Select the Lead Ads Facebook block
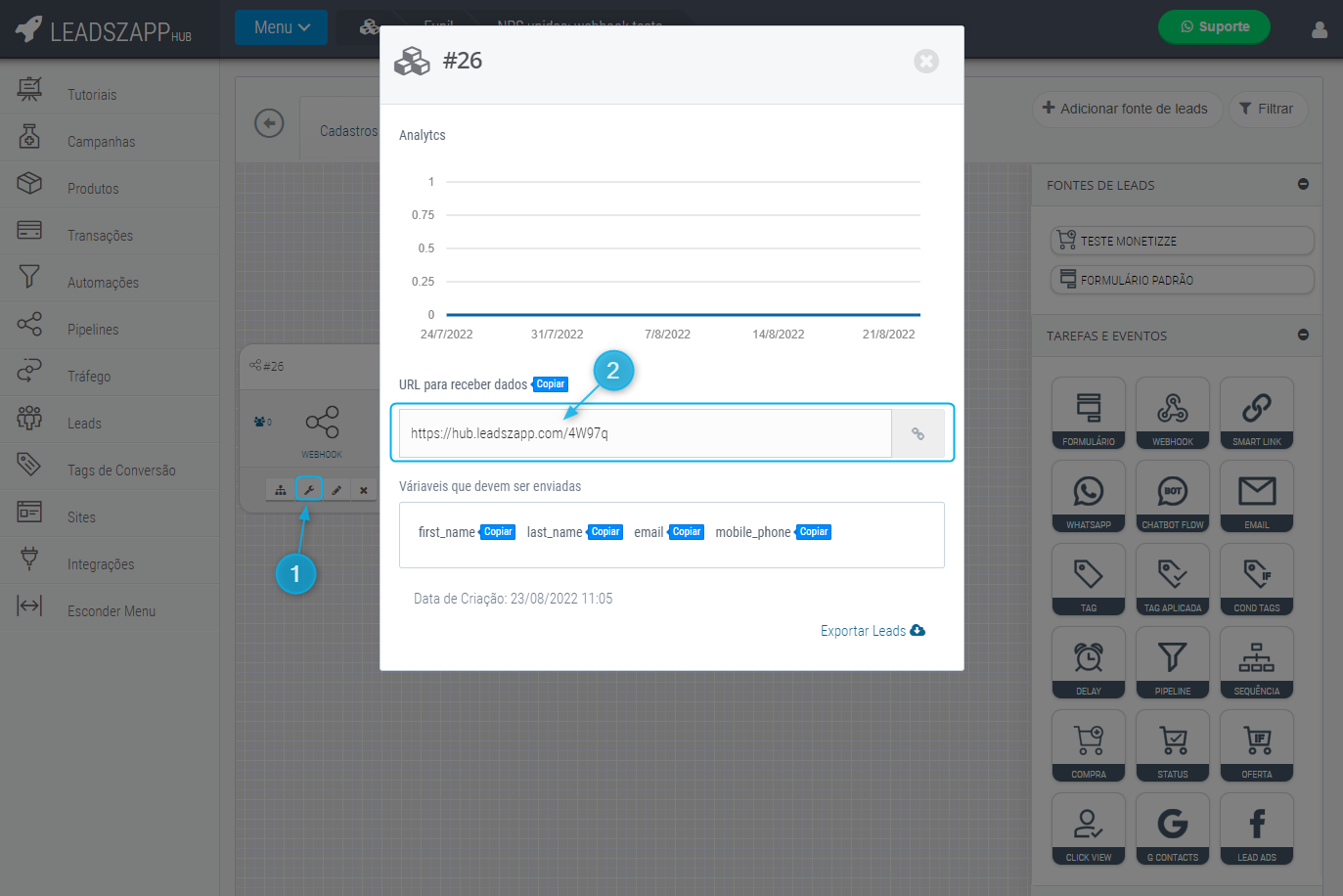This screenshot has width=1343, height=896. [x=1256, y=829]
